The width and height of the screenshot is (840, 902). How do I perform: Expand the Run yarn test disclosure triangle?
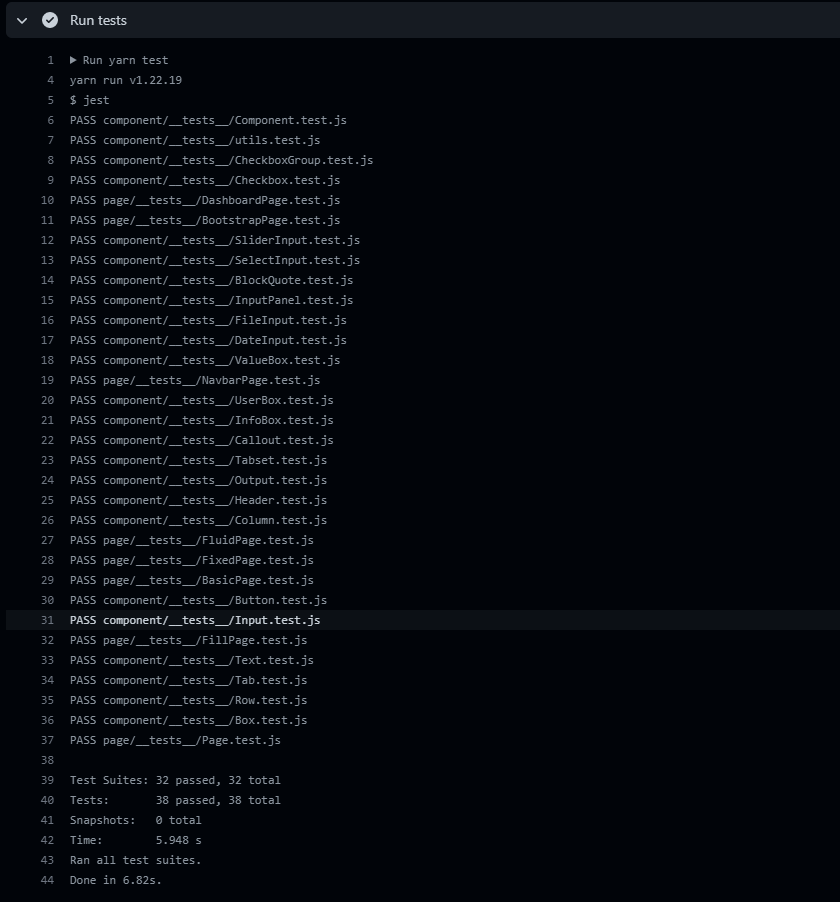coord(73,60)
